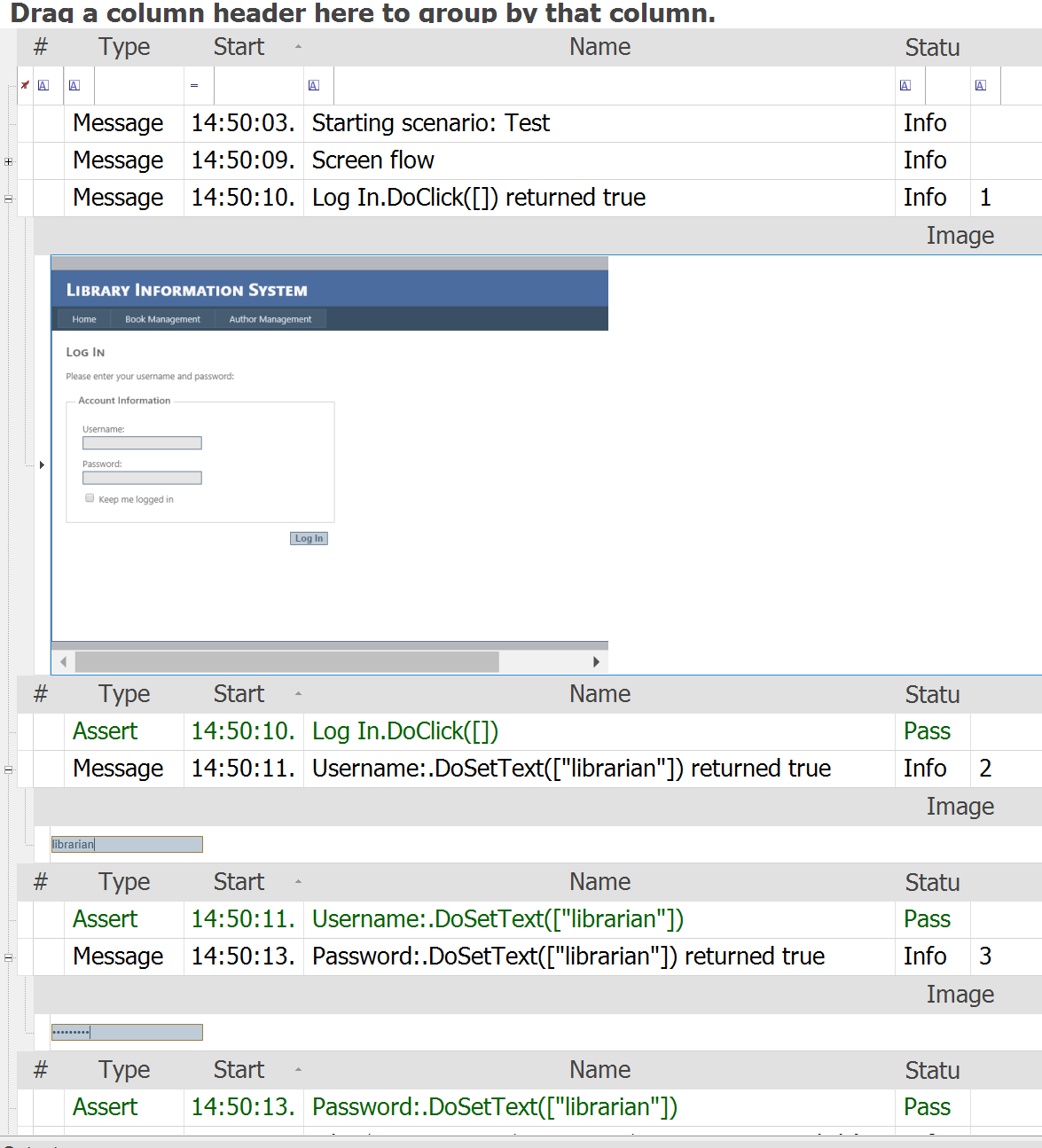Click the Name column filter text field
The image size is (1042, 1148).
click(x=612, y=86)
